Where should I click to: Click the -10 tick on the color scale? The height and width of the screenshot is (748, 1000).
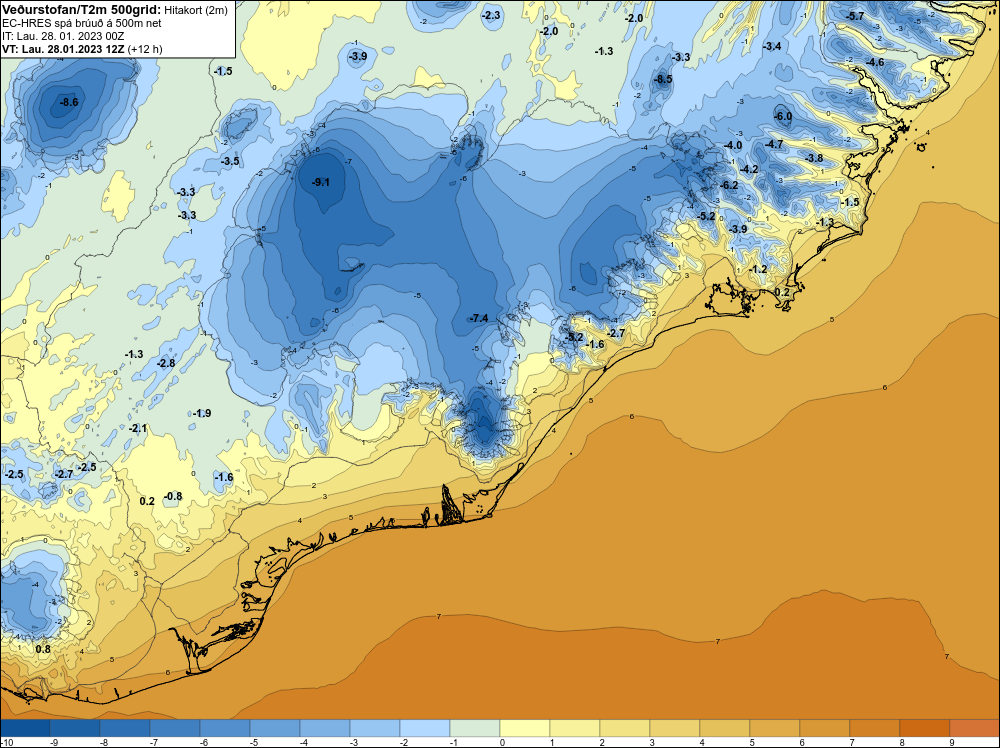coord(6,742)
